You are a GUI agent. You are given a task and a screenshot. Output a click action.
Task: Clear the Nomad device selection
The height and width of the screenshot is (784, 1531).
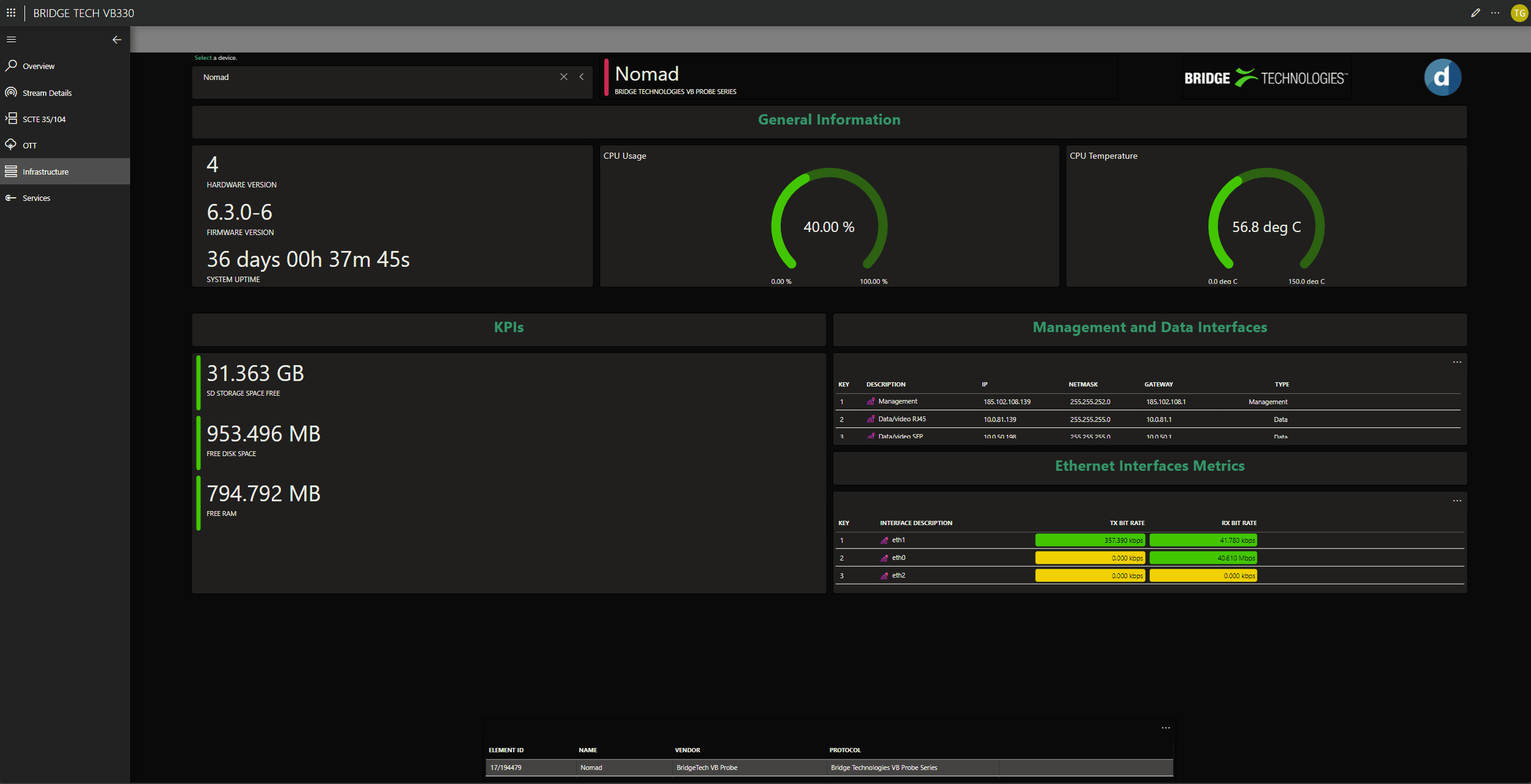coord(564,77)
